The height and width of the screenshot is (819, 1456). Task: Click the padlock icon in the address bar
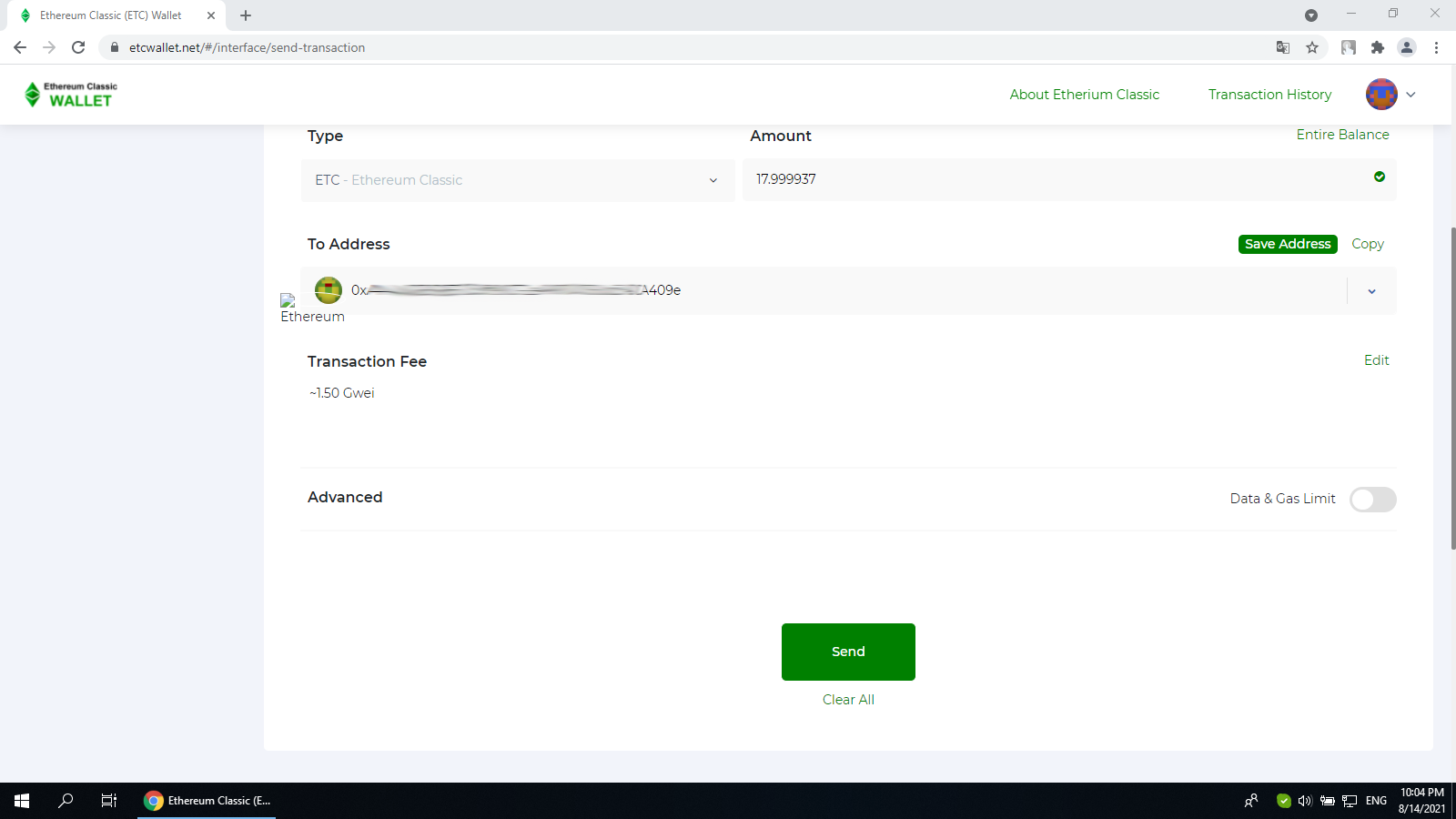tap(115, 47)
